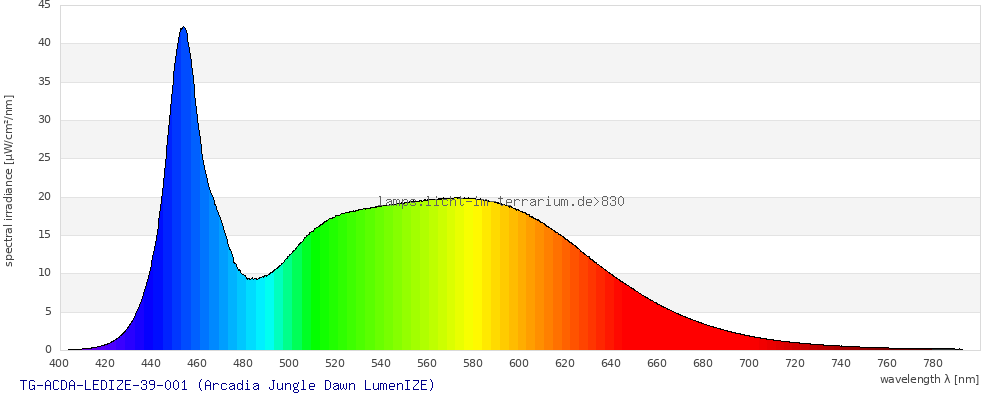Click x-axis tick label 460
1000x400 pixels.
(x=197, y=364)
